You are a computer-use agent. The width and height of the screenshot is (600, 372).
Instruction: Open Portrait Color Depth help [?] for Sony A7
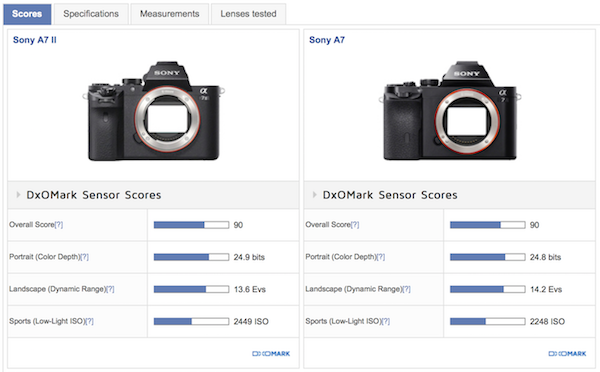(381, 257)
